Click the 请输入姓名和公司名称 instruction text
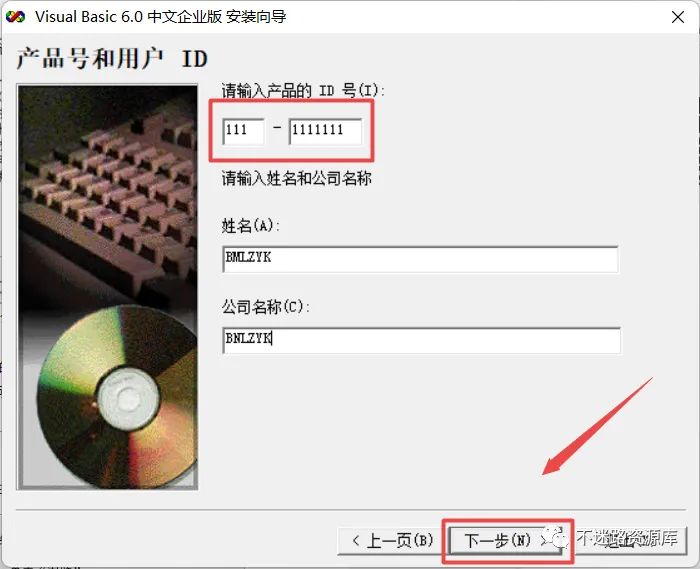 (x=297, y=179)
